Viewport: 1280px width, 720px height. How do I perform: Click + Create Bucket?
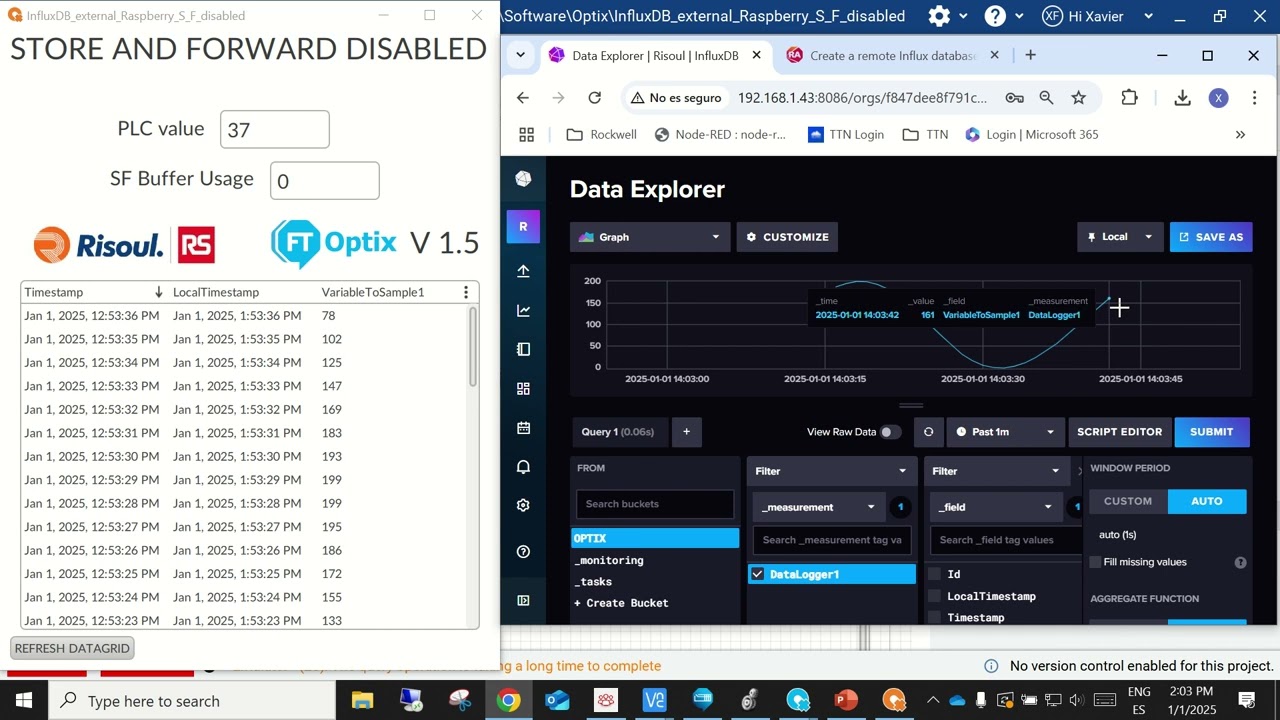pos(621,603)
